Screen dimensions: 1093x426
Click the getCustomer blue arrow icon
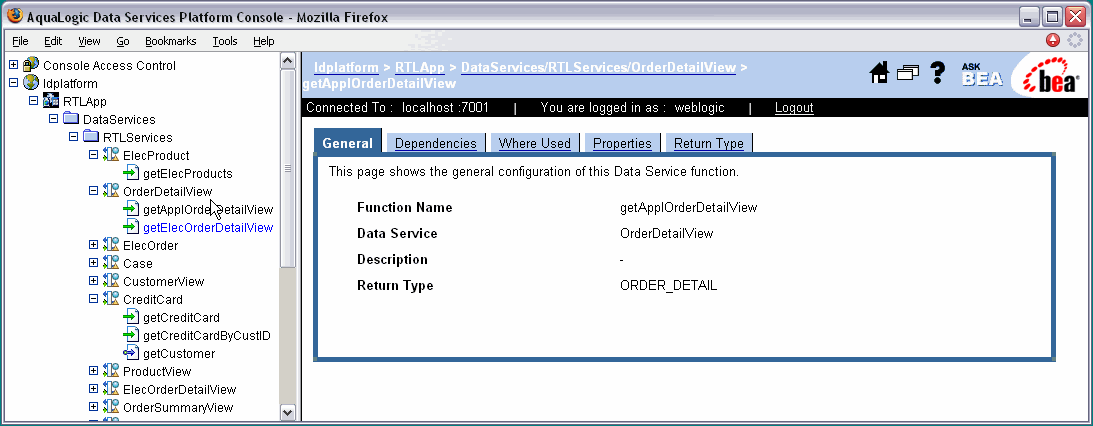(131, 353)
